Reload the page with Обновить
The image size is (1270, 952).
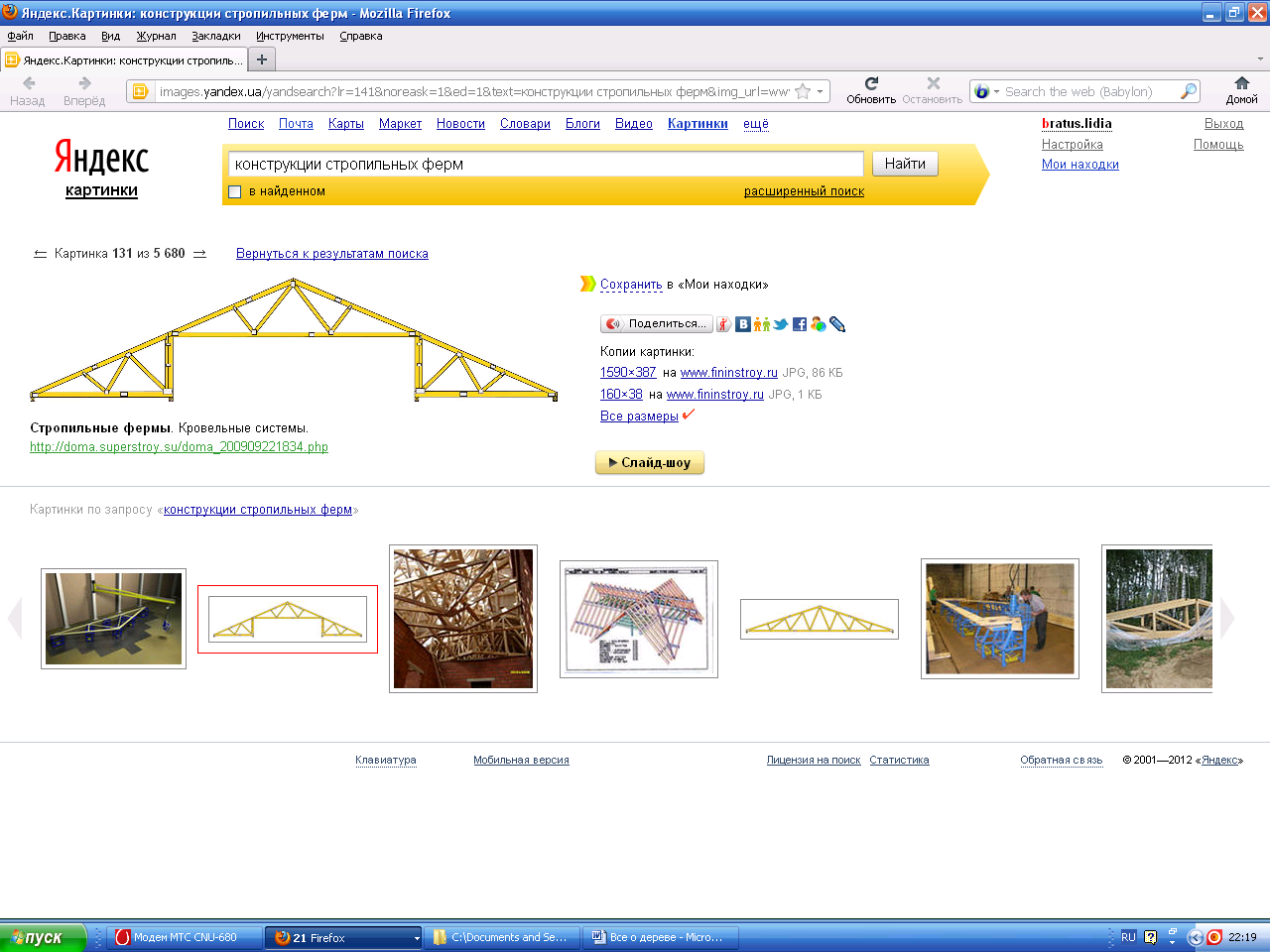[871, 90]
